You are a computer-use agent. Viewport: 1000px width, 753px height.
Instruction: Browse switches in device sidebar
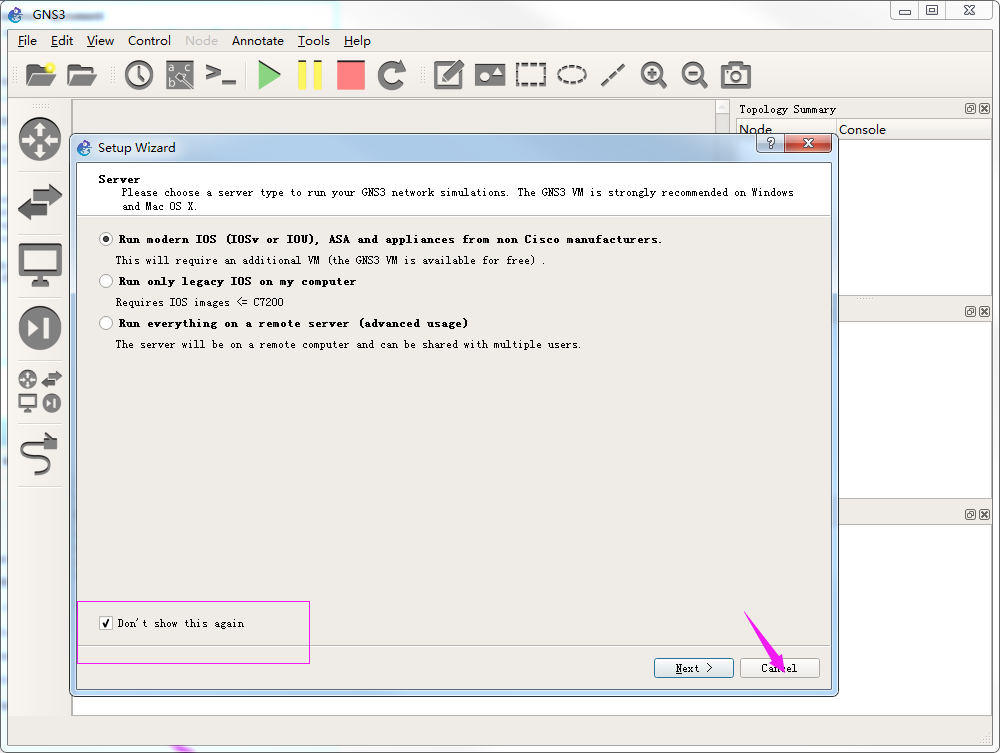pos(40,201)
